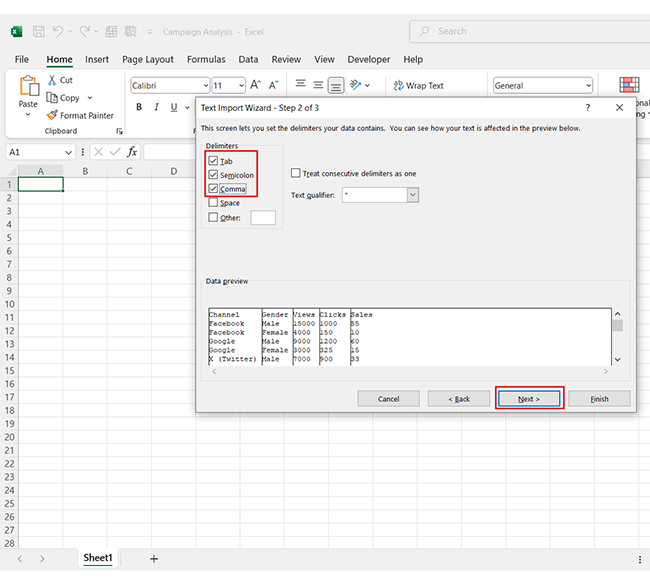The height and width of the screenshot is (586, 650).
Task: Click the Undo arrow icon
Action: (x=58, y=31)
